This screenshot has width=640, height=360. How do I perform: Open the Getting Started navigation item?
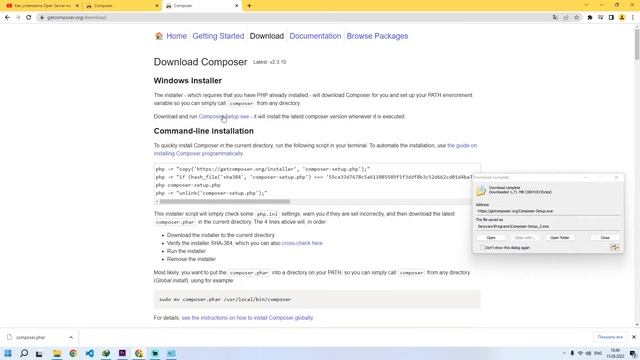pyautogui.click(x=218, y=36)
